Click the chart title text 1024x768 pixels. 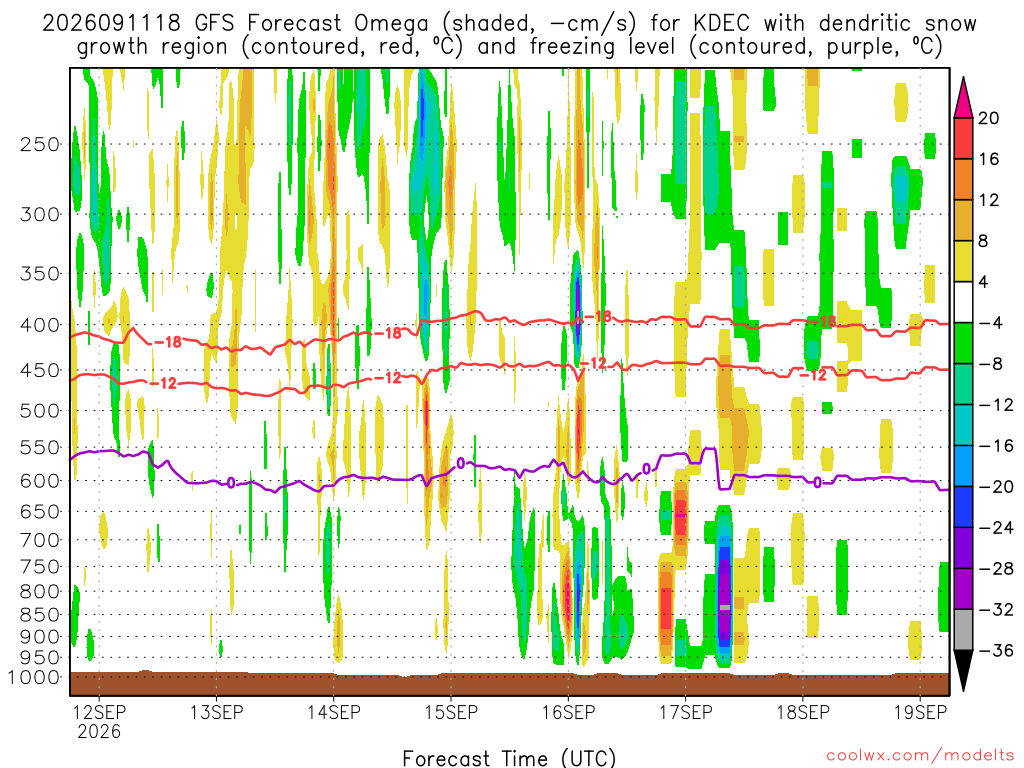509,35
